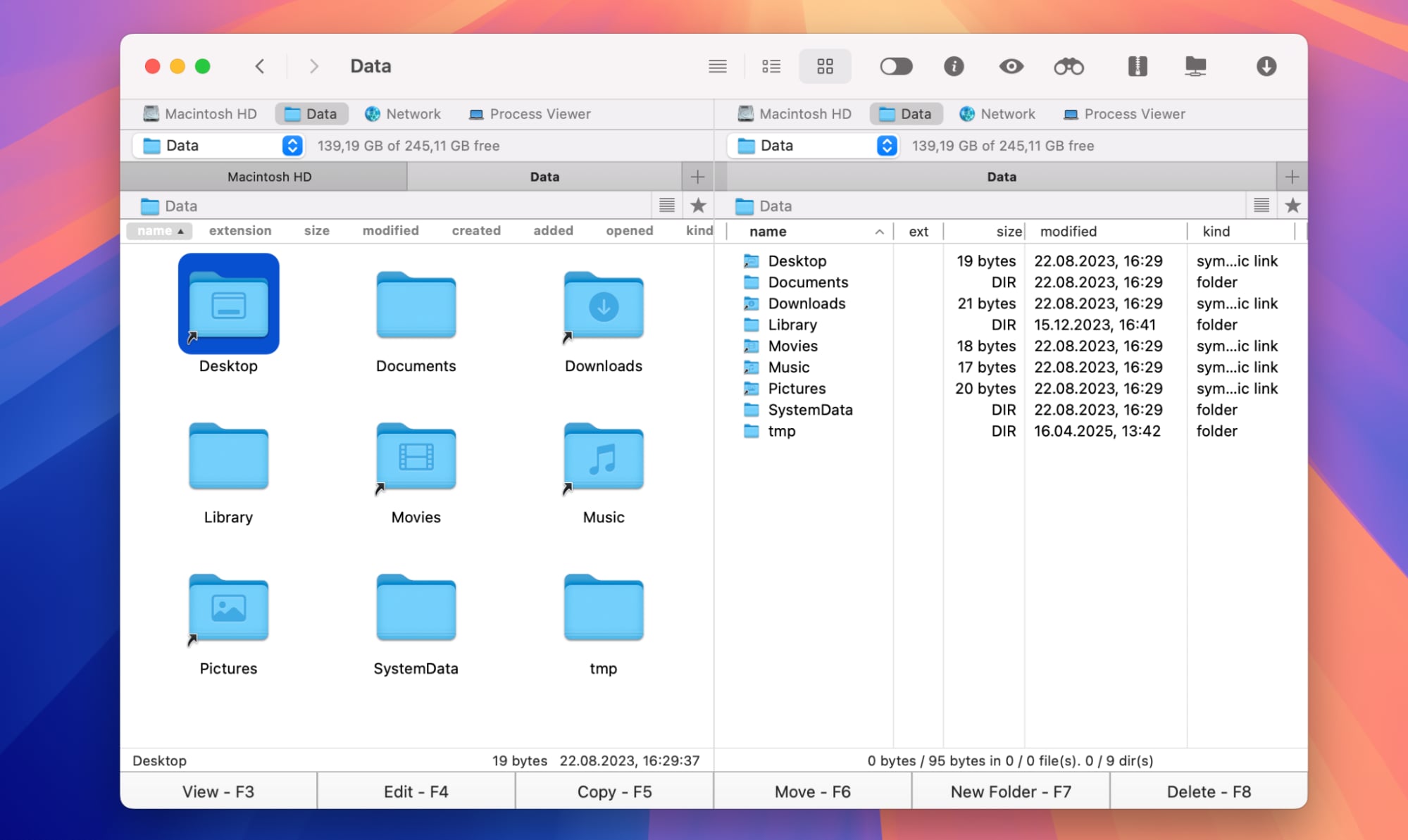Open the network connection icon in the toolbar
Viewport: 1408px width, 840px height.
click(1195, 66)
